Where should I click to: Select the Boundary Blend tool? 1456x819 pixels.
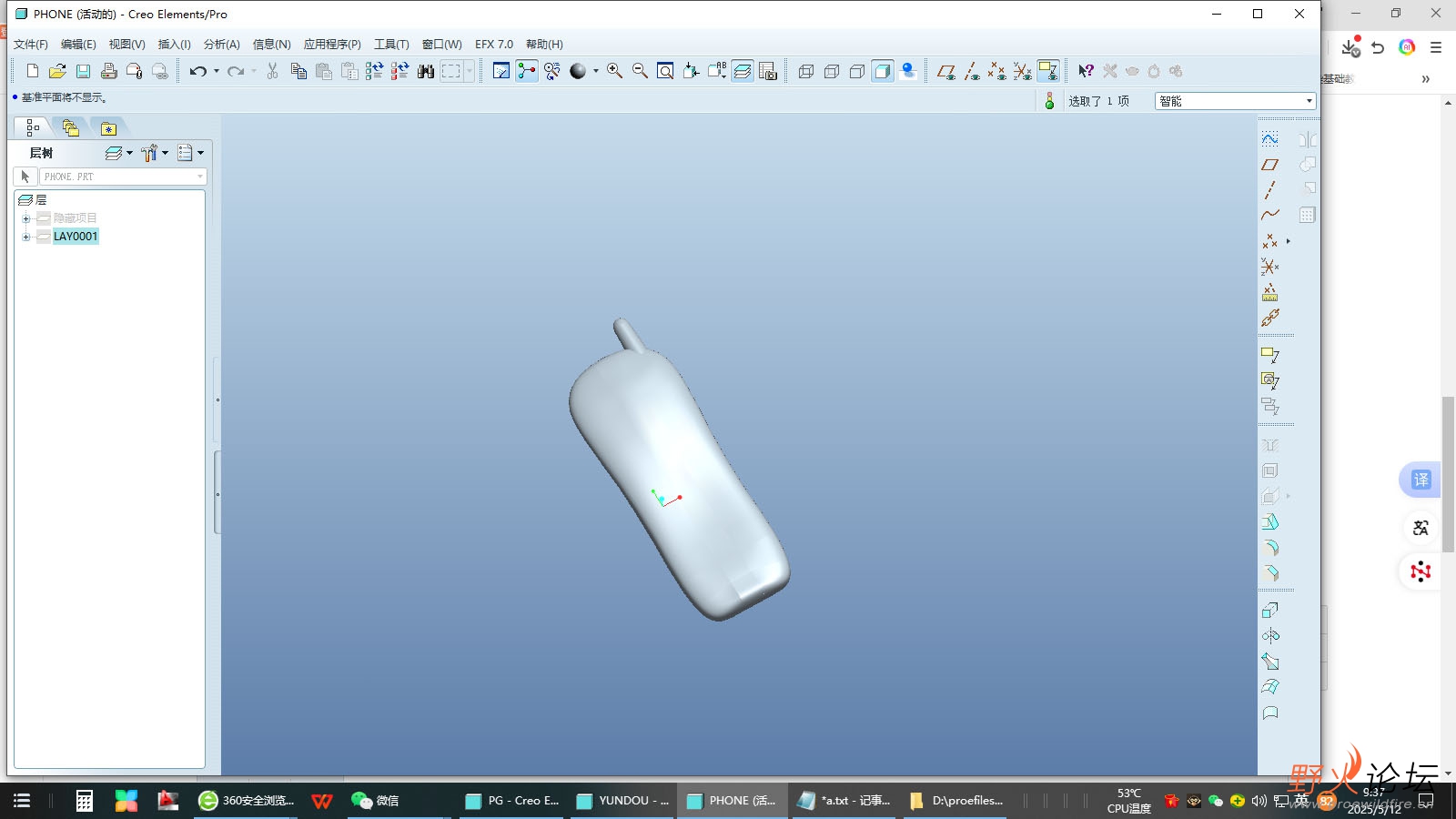(1270, 687)
